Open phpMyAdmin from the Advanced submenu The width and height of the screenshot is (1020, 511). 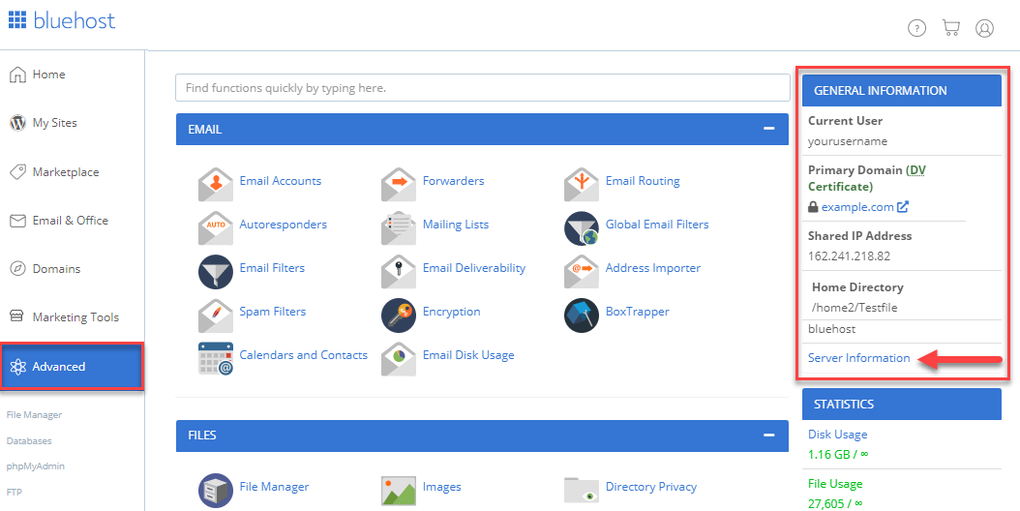click(36, 466)
